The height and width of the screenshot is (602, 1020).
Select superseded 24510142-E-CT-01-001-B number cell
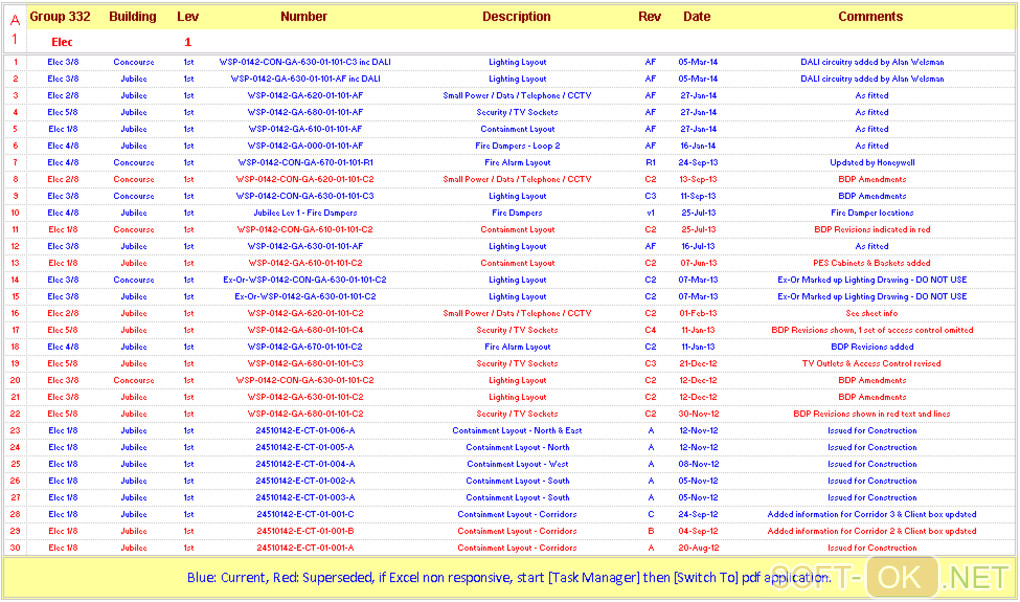pyautogui.click(x=305, y=532)
